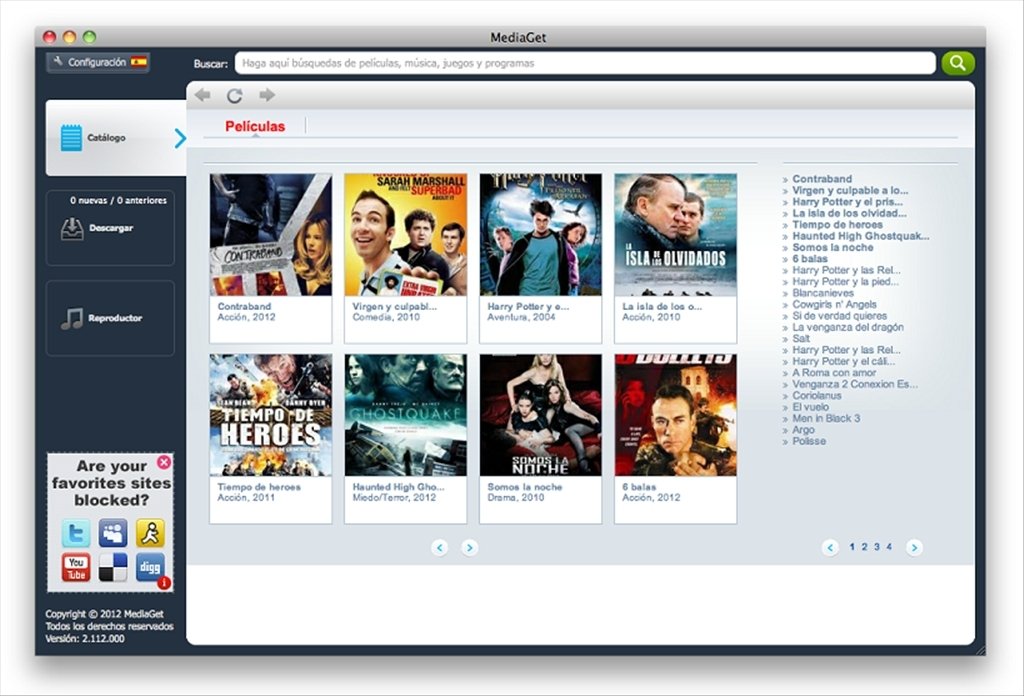Go to page 4 of the list

(889, 547)
